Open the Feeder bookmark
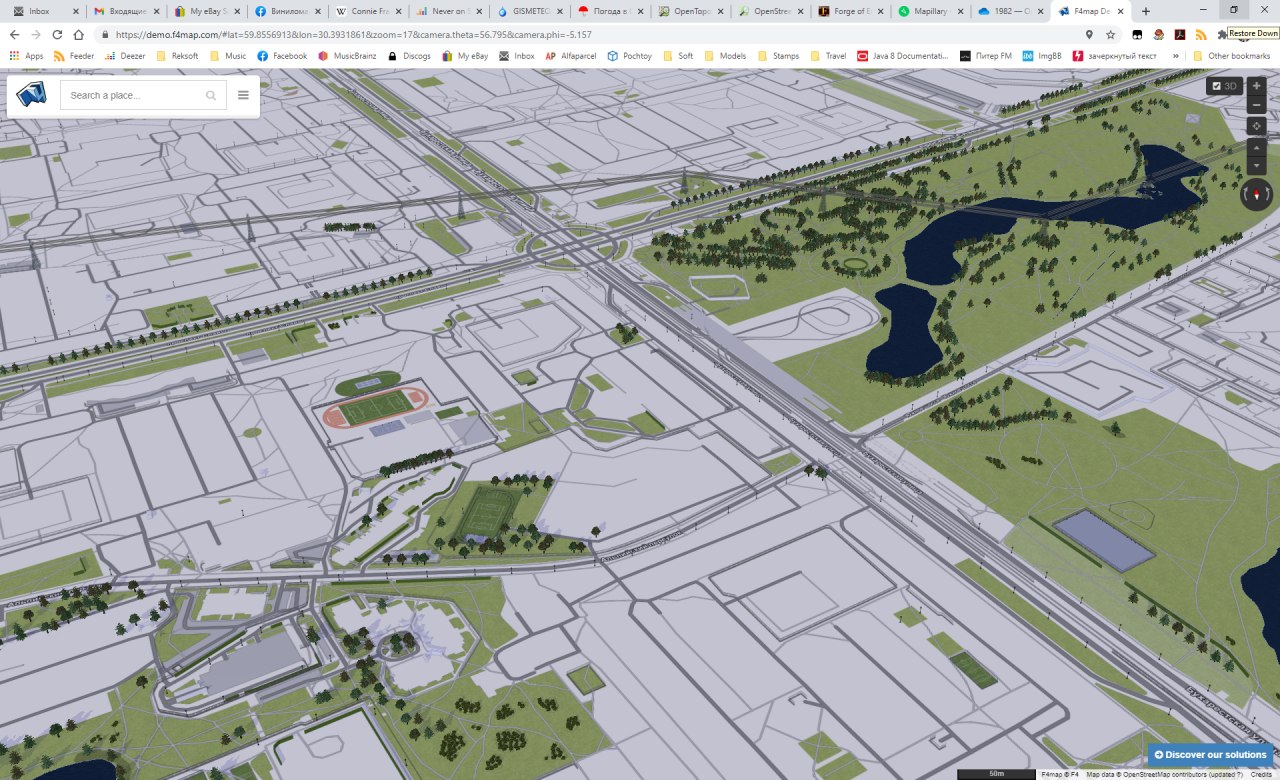Viewport: 1280px width, 780px height. coord(74,56)
